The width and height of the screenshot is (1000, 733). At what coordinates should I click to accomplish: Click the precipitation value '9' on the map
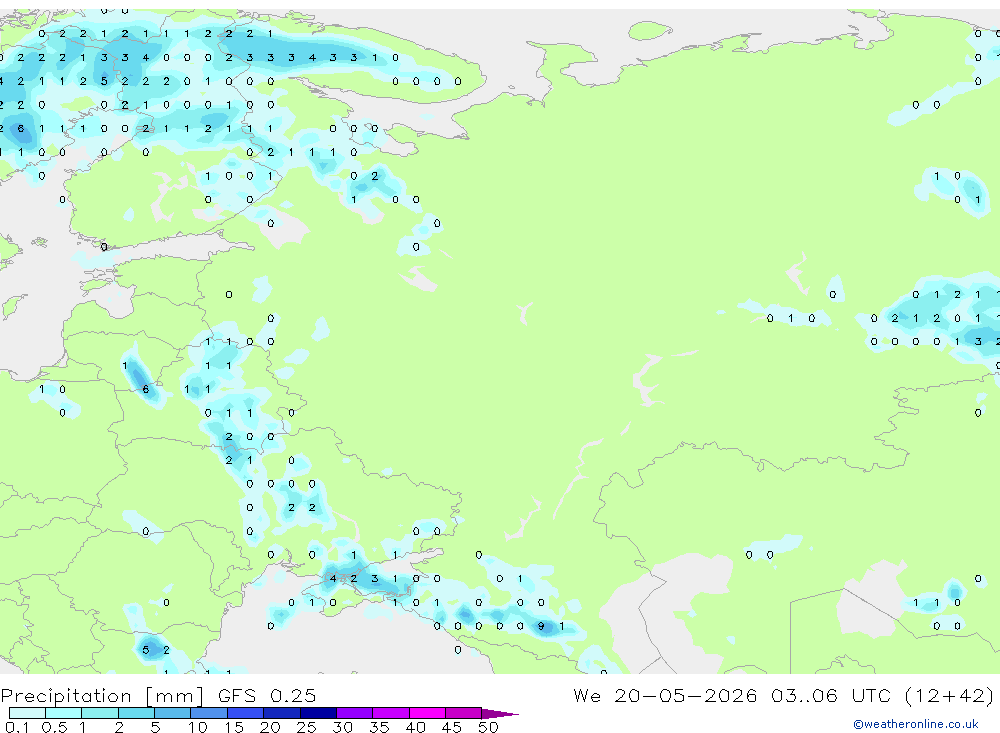point(541,626)
